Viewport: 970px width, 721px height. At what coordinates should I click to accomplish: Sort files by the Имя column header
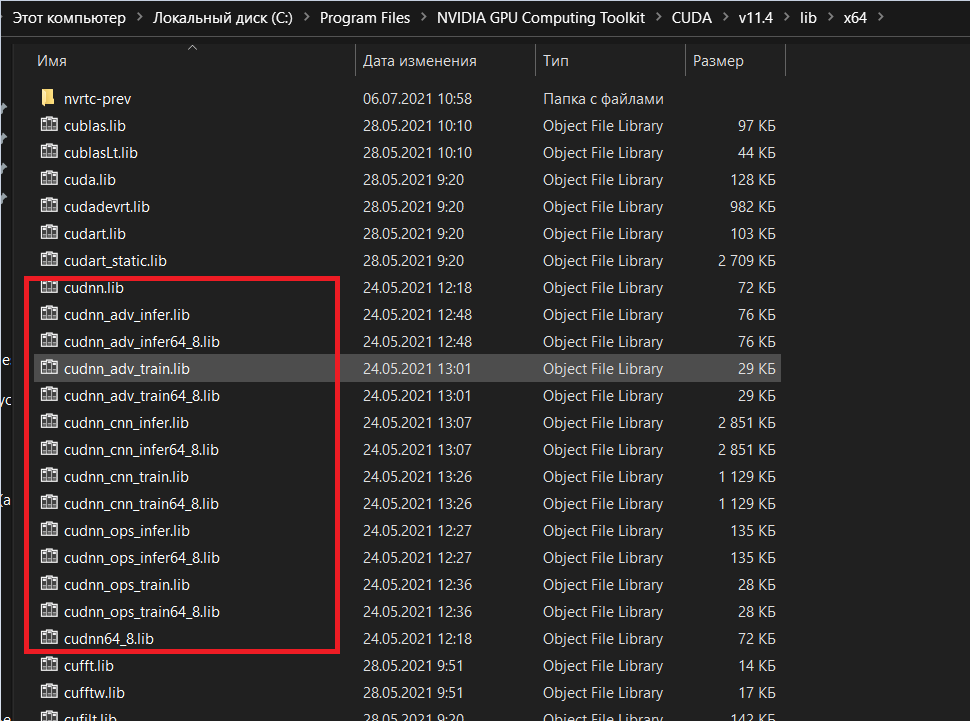[x=52, y=61]
